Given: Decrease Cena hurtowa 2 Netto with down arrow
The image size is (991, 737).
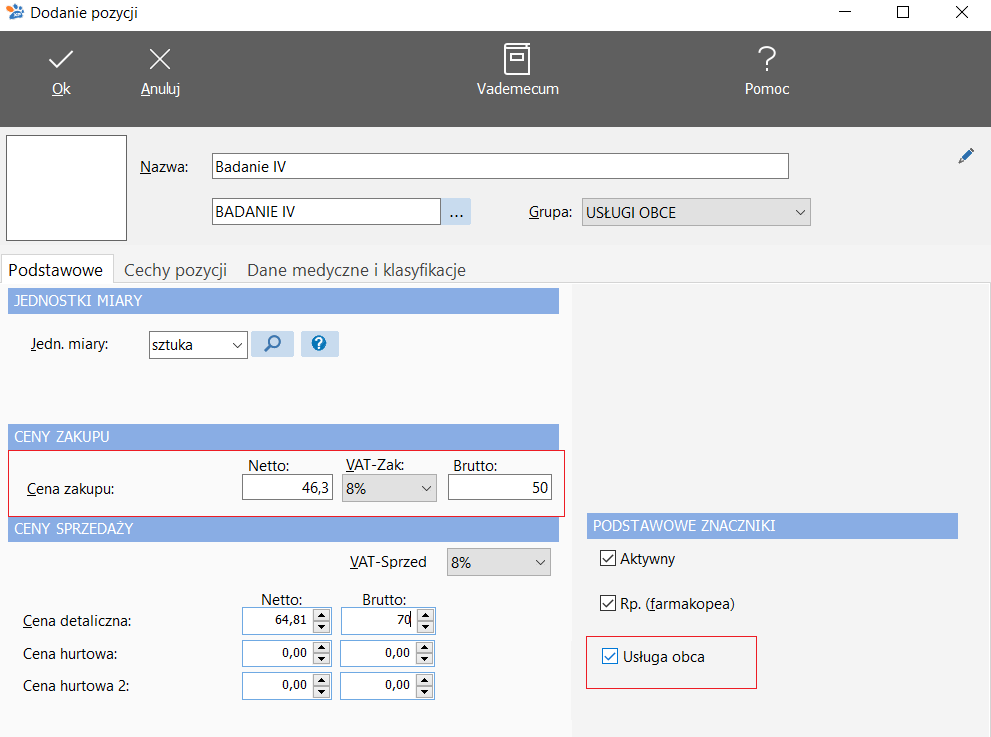Looking at the screenshot, I should pos(322,691).
